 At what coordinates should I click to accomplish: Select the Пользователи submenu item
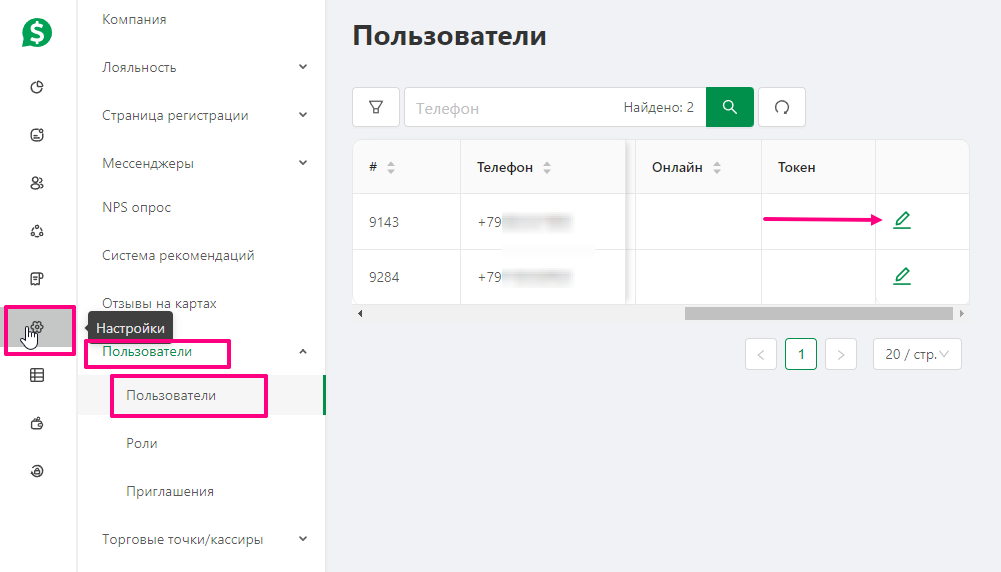(x=171, y=395)
